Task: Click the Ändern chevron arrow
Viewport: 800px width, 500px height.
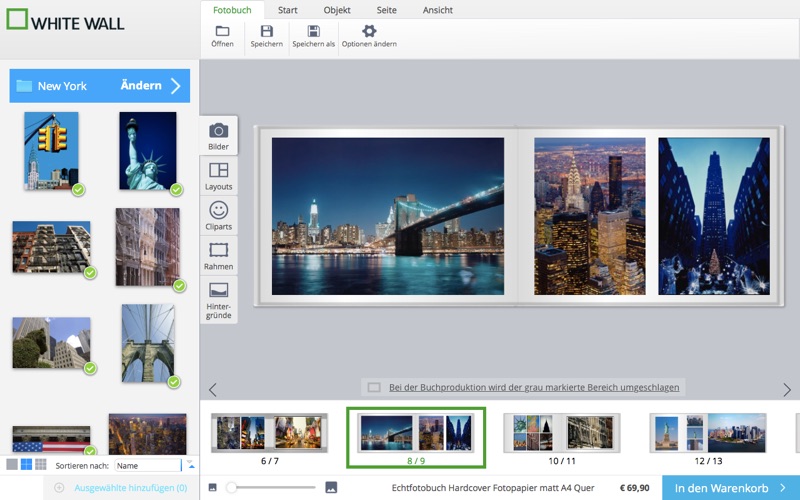Action: tap(176, 86)
